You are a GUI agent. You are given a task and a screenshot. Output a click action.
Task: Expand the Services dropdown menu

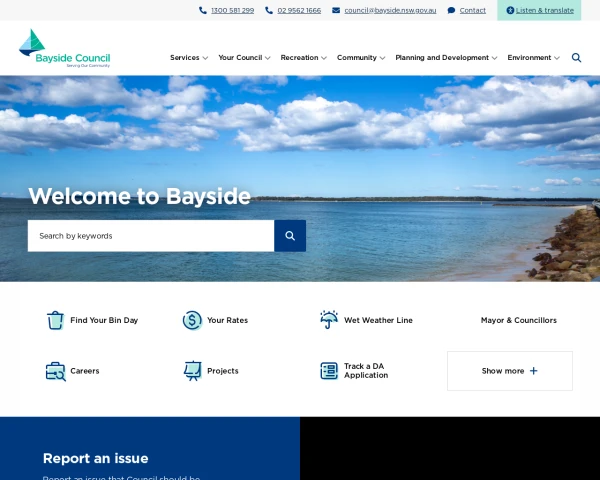point(188,58)
